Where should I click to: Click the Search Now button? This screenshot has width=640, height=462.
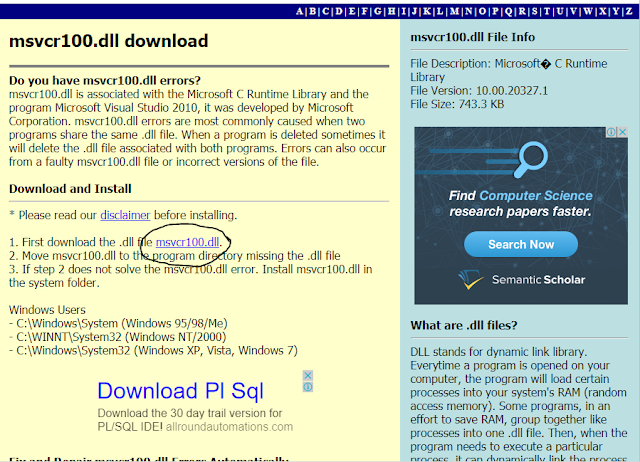coord(521,244)
